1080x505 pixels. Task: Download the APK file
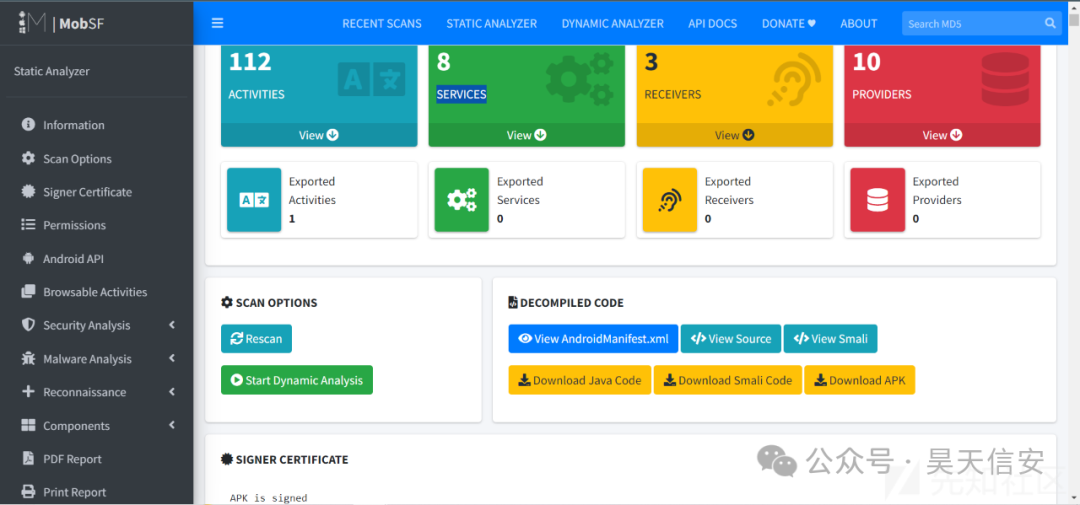click(x=860, y=380)
